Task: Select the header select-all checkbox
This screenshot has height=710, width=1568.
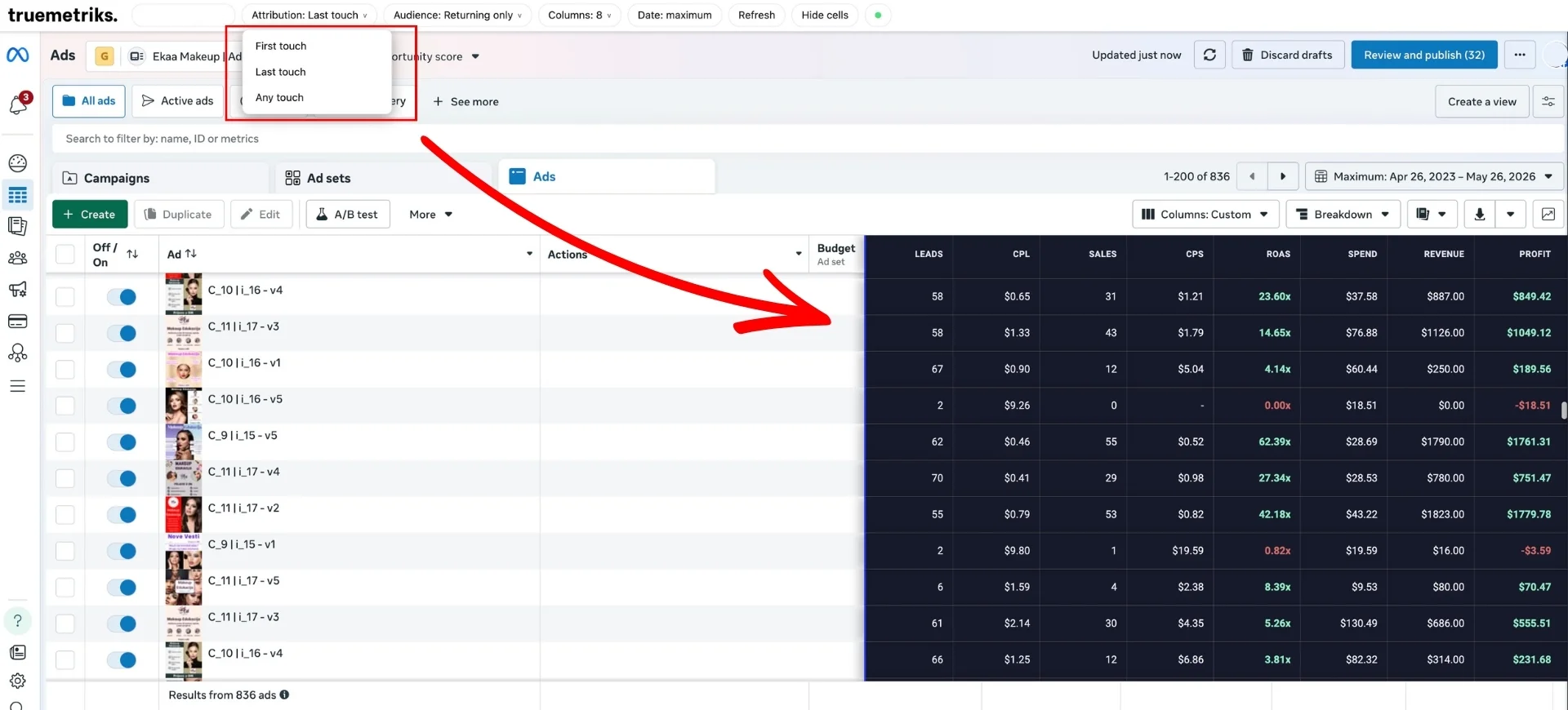Action: tap(65, 254)
